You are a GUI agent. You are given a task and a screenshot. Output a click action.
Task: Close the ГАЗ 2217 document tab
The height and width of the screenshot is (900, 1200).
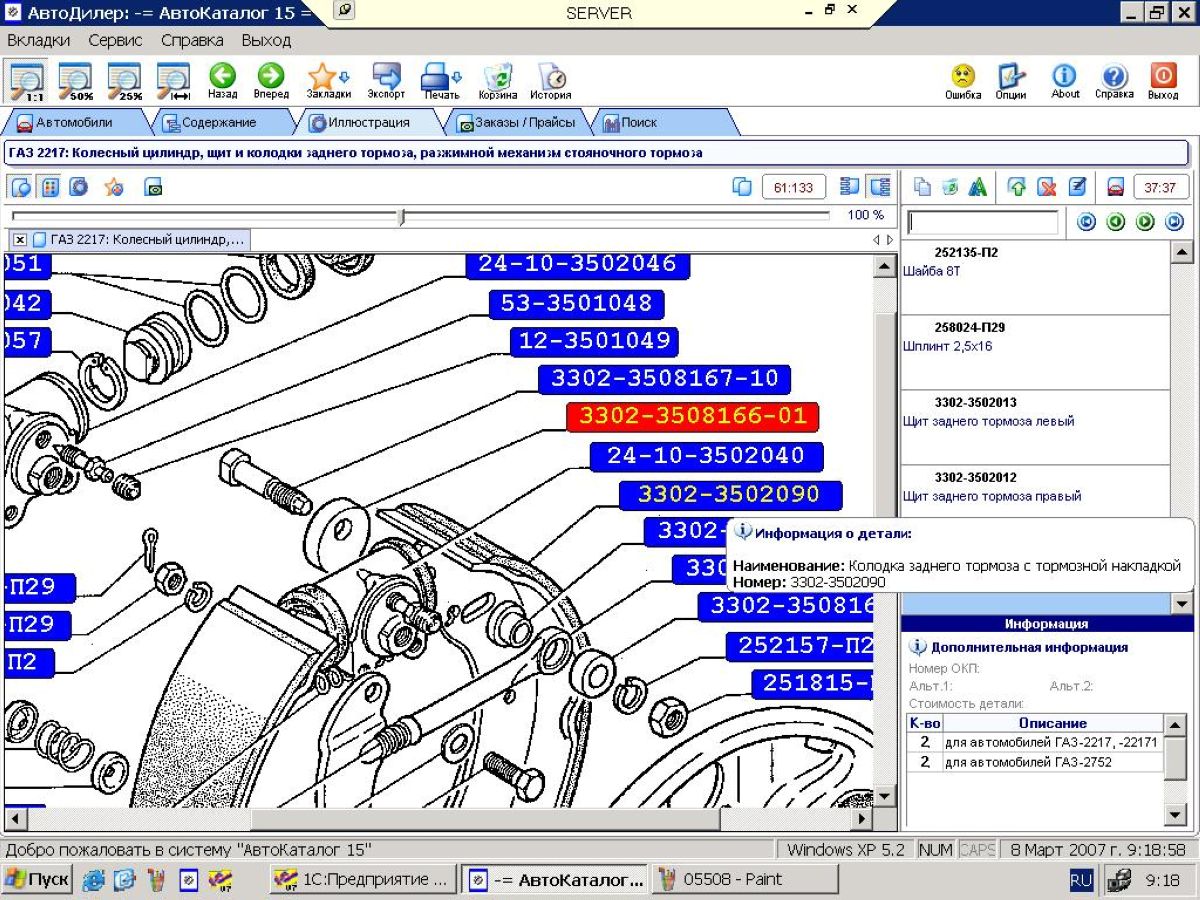(x=19, y=240)
